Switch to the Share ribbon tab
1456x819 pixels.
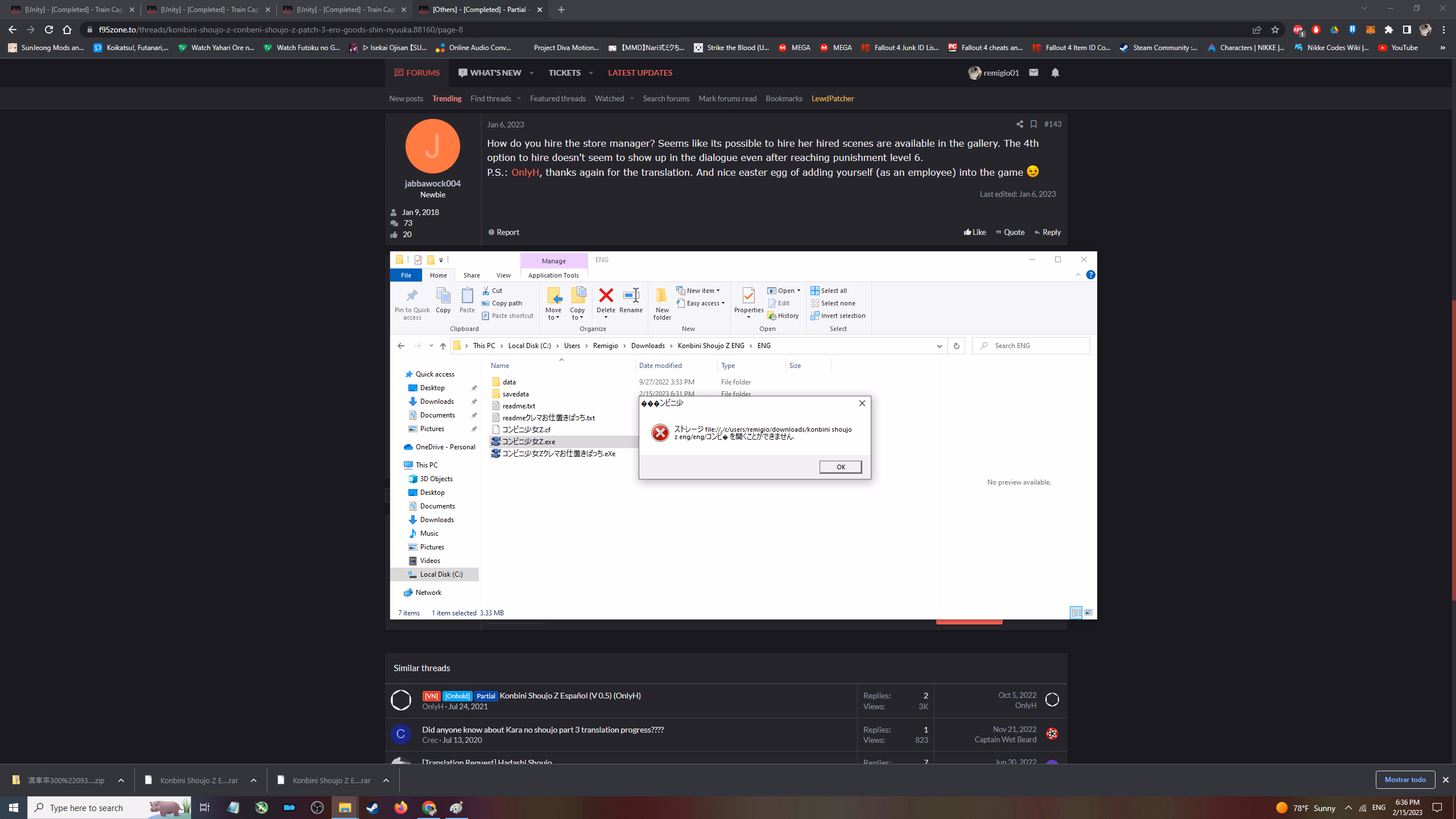click(471, 275)
